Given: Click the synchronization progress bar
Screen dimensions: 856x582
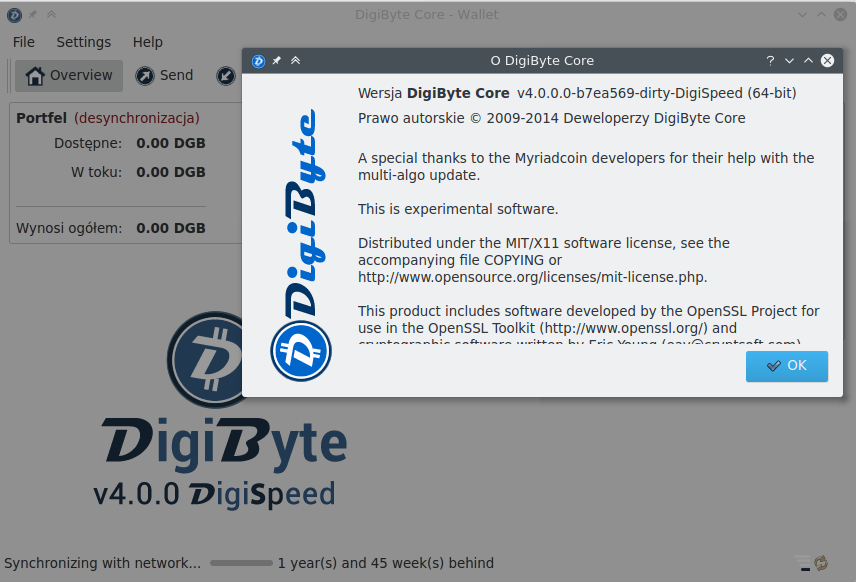Looking at the screenshot, I should [x=241, y=563].
